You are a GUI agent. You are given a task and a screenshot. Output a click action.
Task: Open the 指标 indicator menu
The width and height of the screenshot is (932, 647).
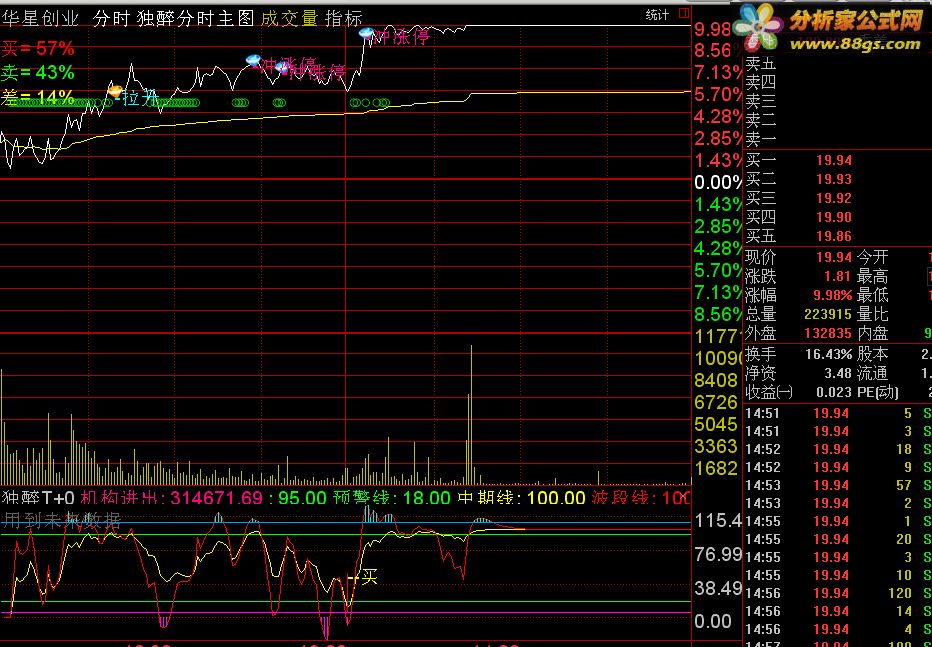pos(344,18)
